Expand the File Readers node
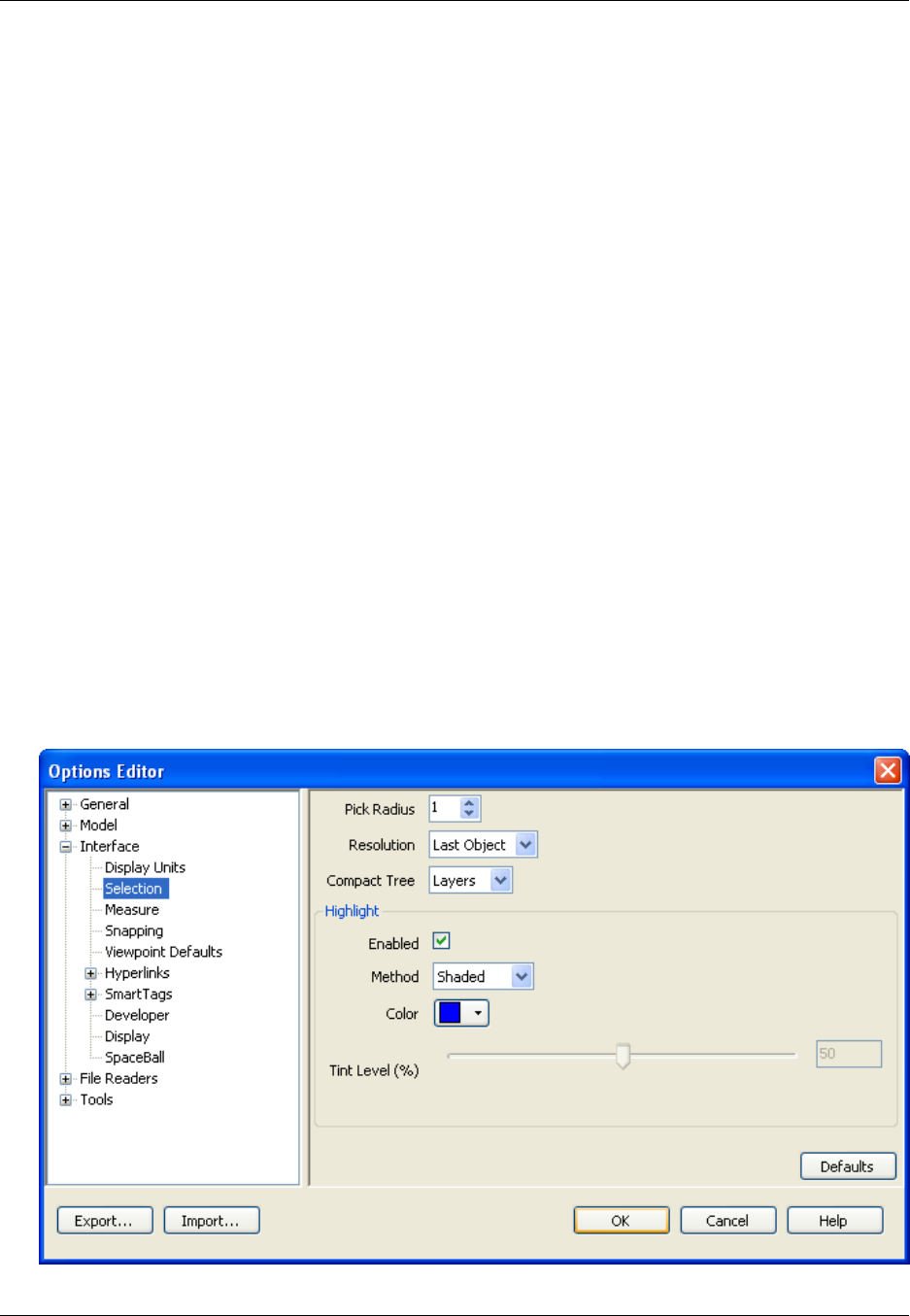The image size is (910, 1316). (65, 1079)
